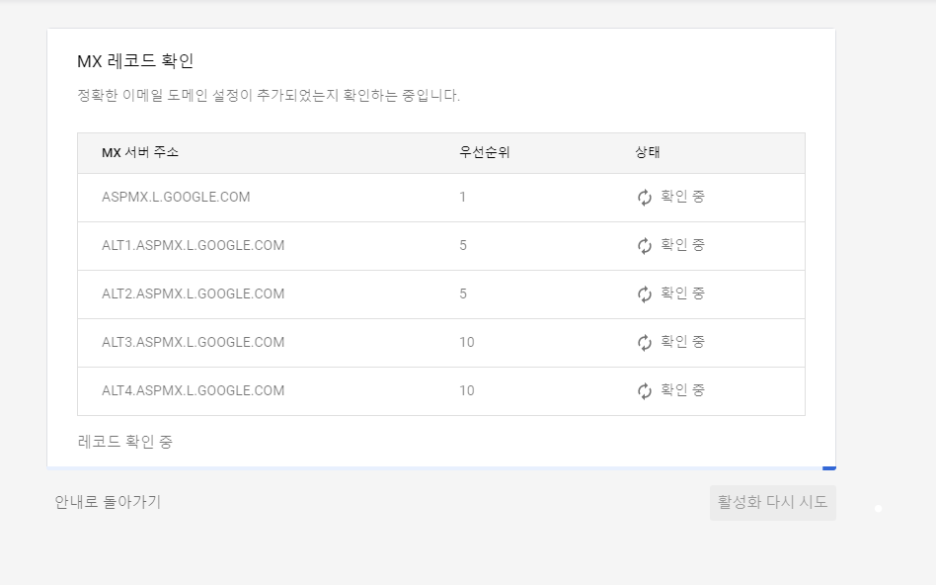
Task: Click the 상태 column header
Action: coord(647,152)
